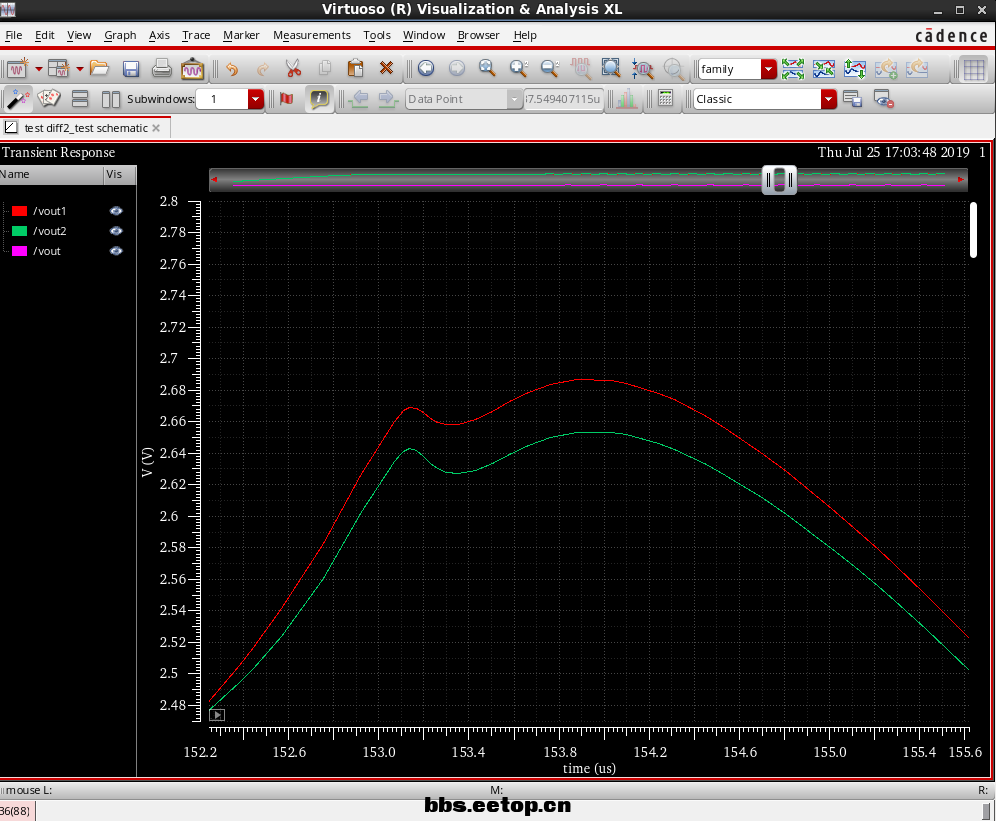The width and height of the screenshot is (996, 821).
Task: Open the new graph window dropdown arrow
Action: coord(39,69)
